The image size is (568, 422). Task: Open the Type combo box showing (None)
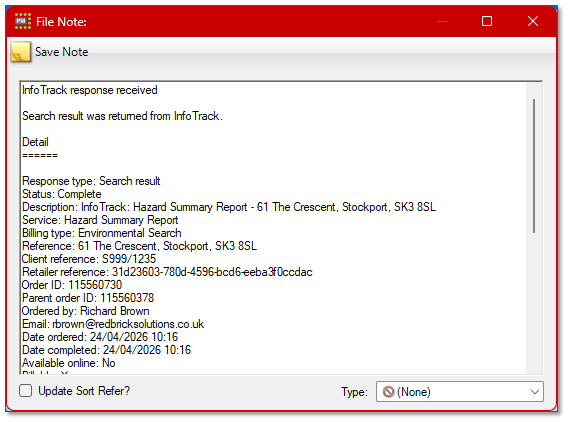460,392
